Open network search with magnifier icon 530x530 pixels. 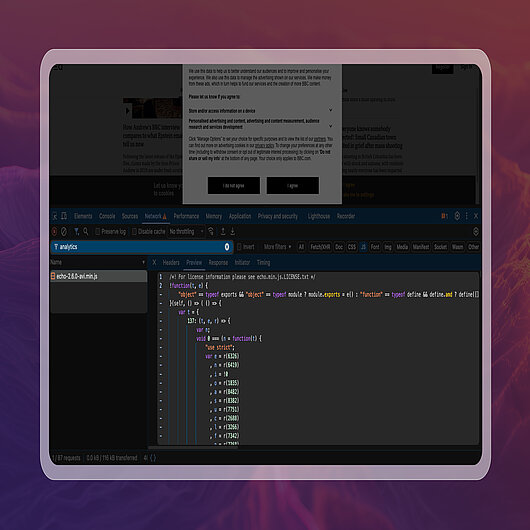[86, 232]
